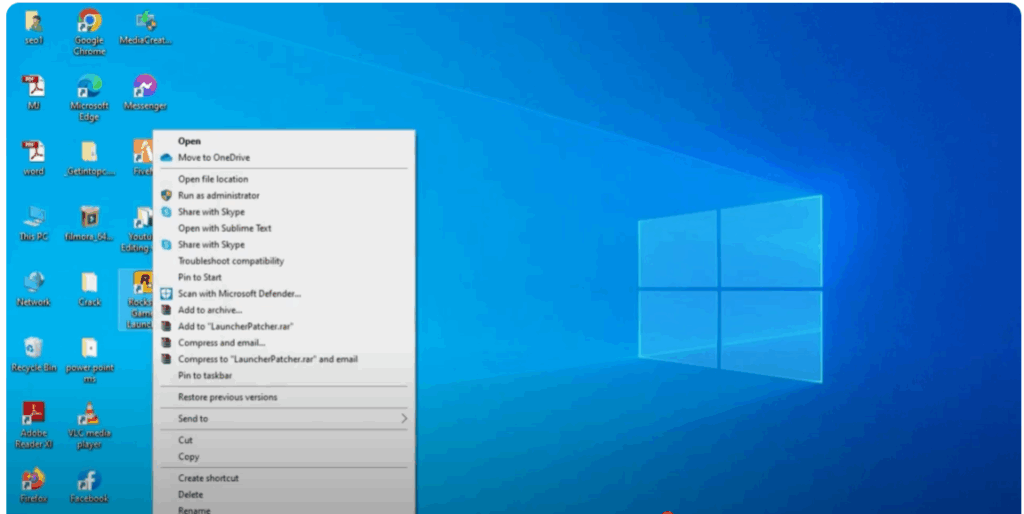Choose Scan with Microsoft Defender
The height and width of the screenshot is (514, 1024).
(x=283, y=294)
